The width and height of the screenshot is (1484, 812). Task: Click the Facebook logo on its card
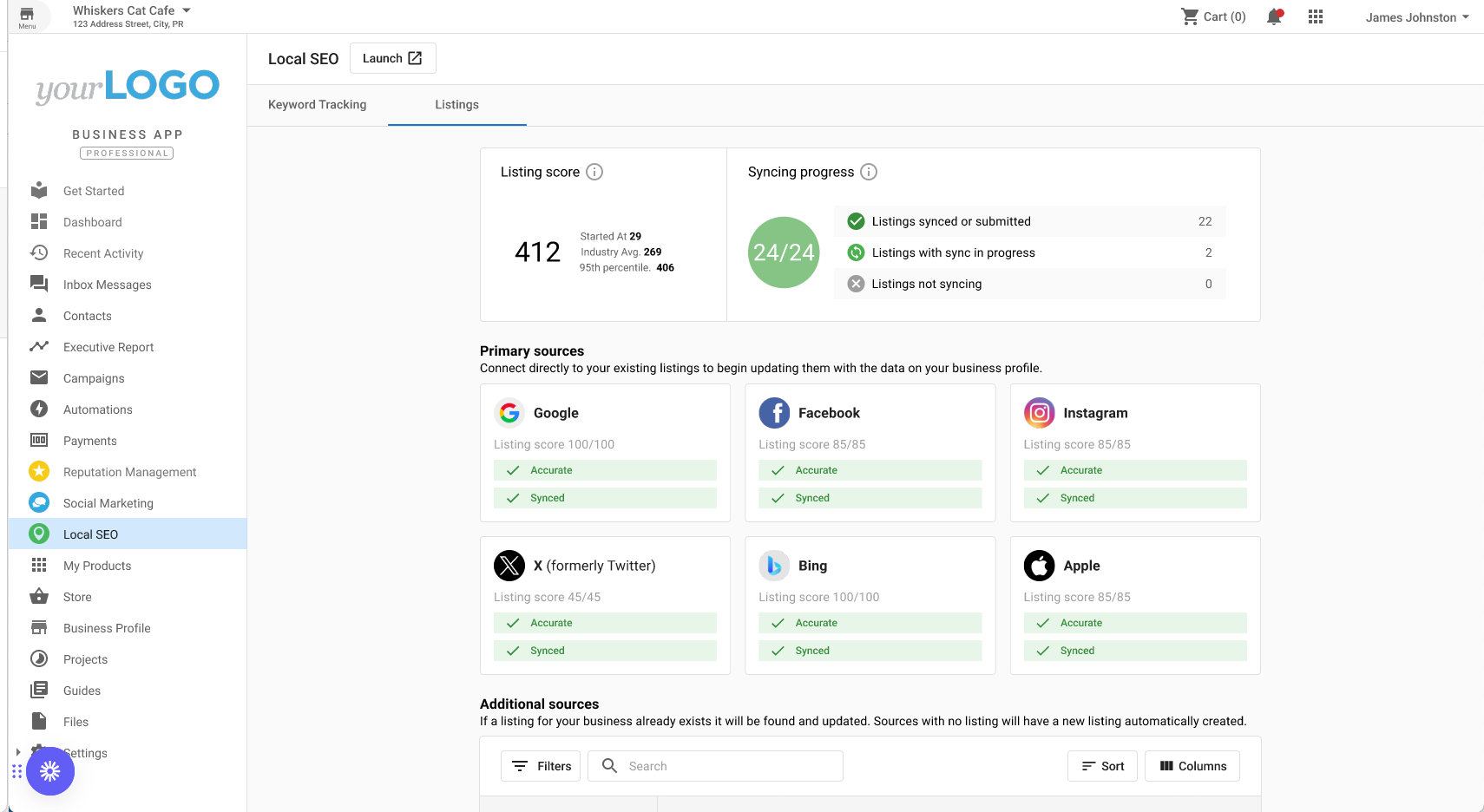775,413
